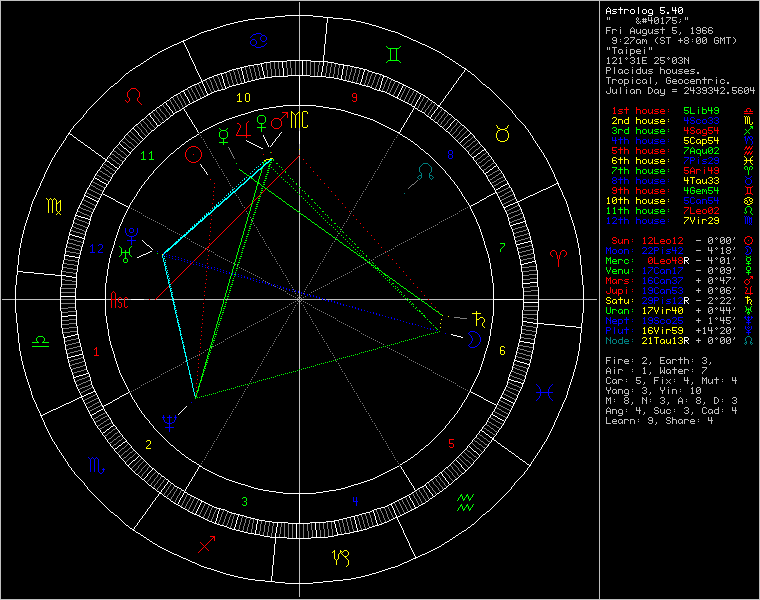
Task: Click the Moon crescent in the chart
Action: (474, 339)
